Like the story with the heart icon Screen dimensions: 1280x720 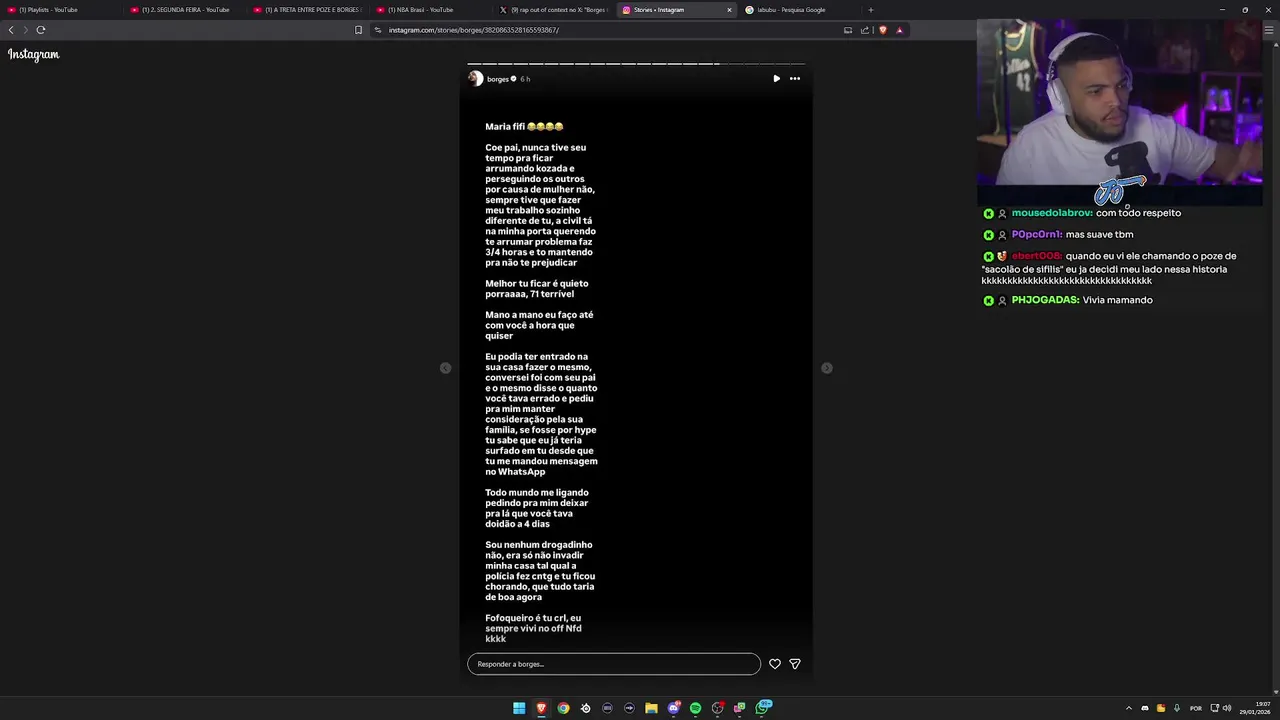point(775,664)
